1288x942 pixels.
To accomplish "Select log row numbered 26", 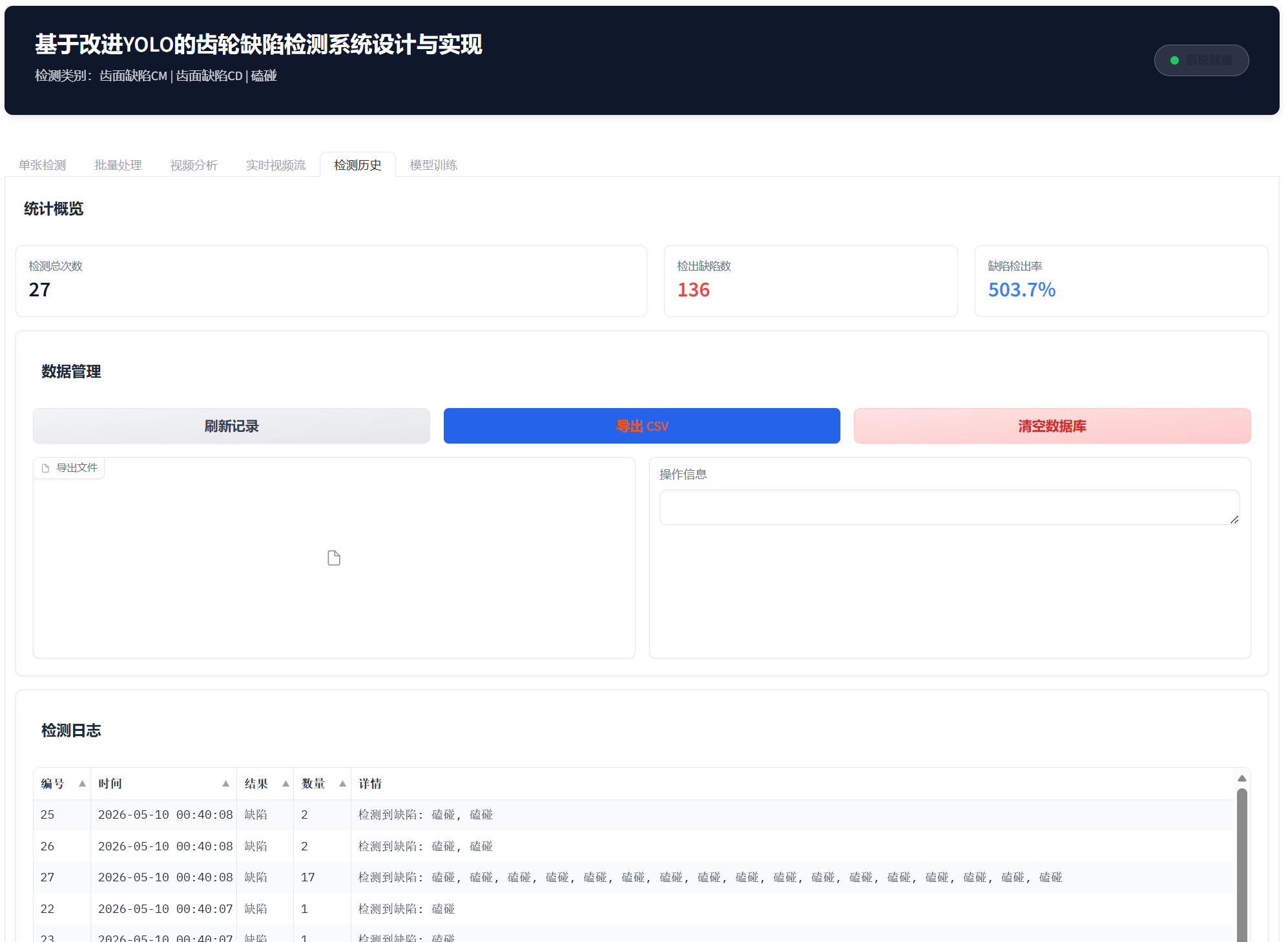I will pyautogui.click(x=634, y=846).
